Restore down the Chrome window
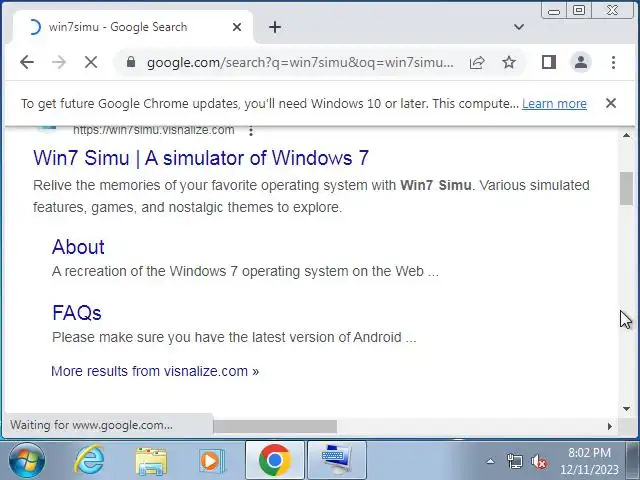The image size is (640, 480). (x=579, y=11)
